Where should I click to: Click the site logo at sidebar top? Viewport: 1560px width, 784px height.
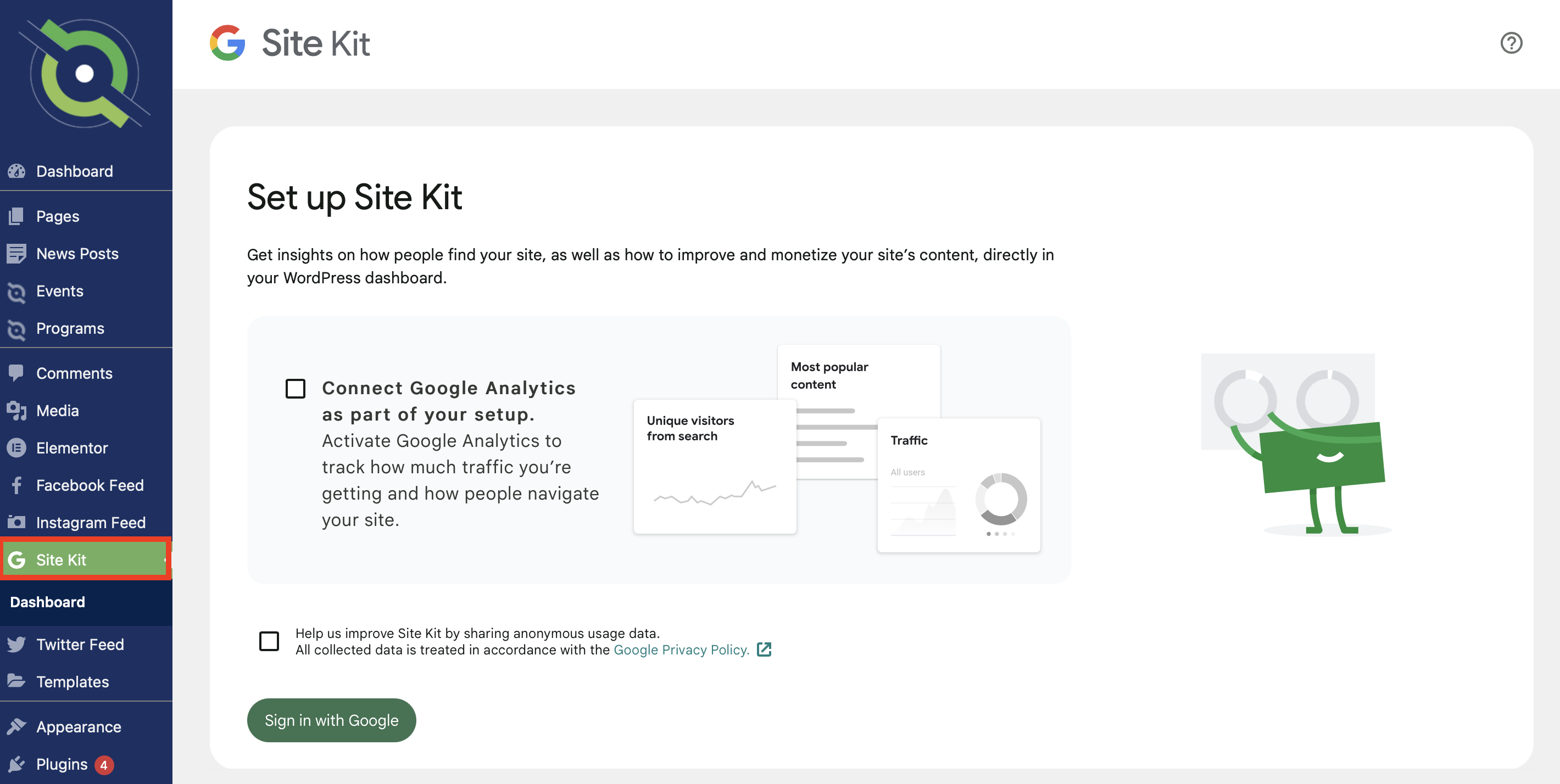click(x=85, y=73)
